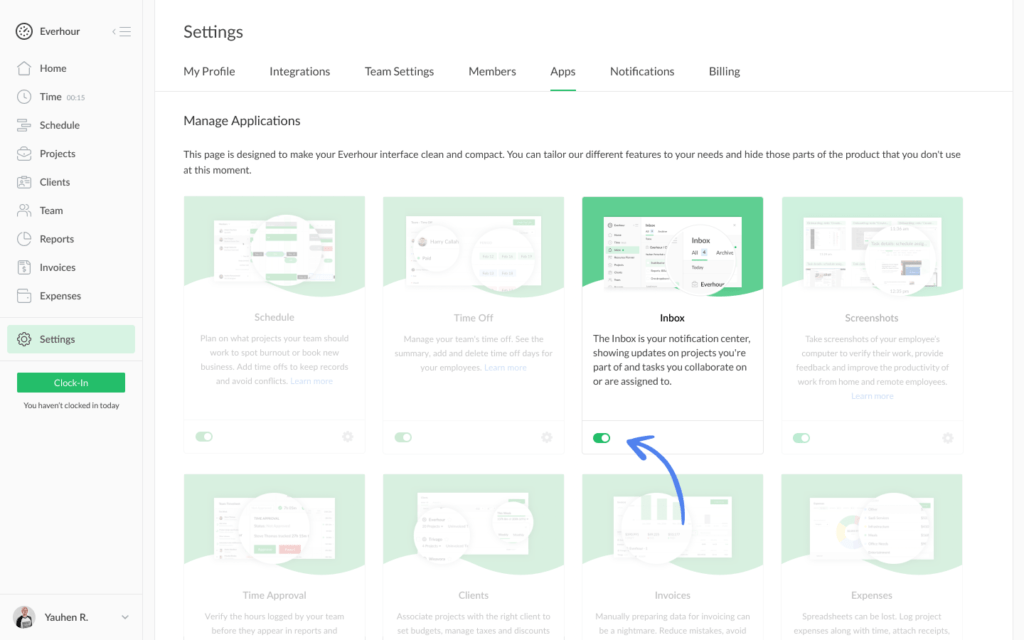The image size is (1024, 640).
Task: Disable the Inbox application toggle
Action: pyautogui.click(x=602, y=438)
